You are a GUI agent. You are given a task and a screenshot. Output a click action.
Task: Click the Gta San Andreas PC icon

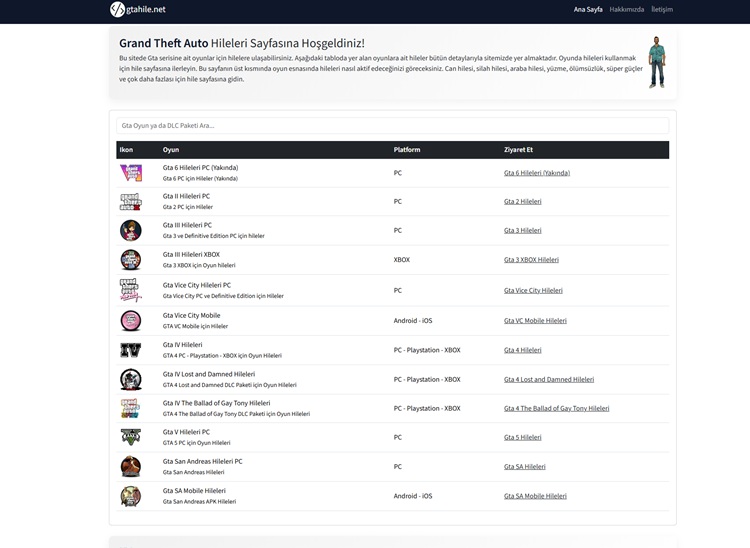pos(131,466)
